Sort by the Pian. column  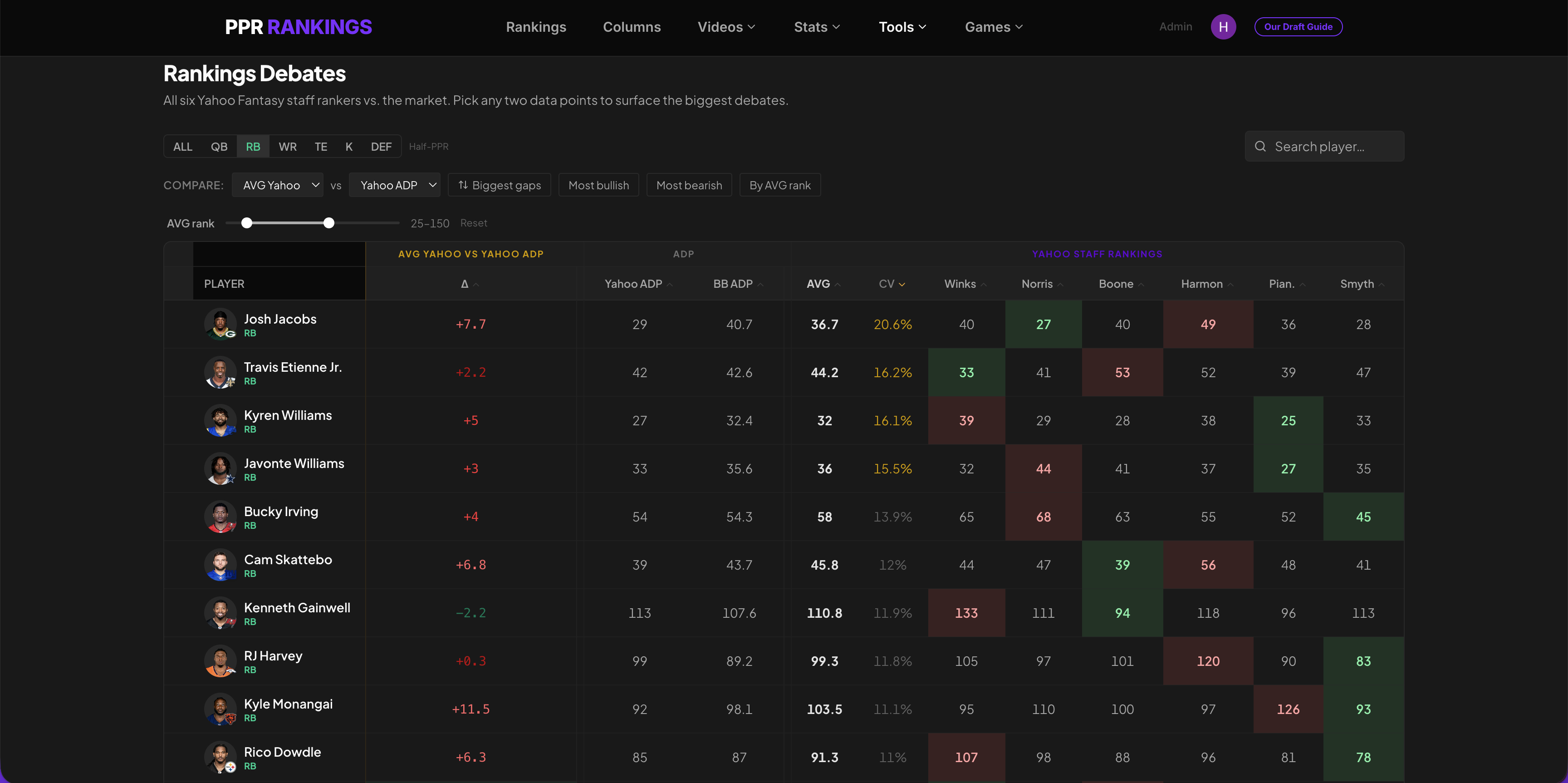coord(1288,284)
